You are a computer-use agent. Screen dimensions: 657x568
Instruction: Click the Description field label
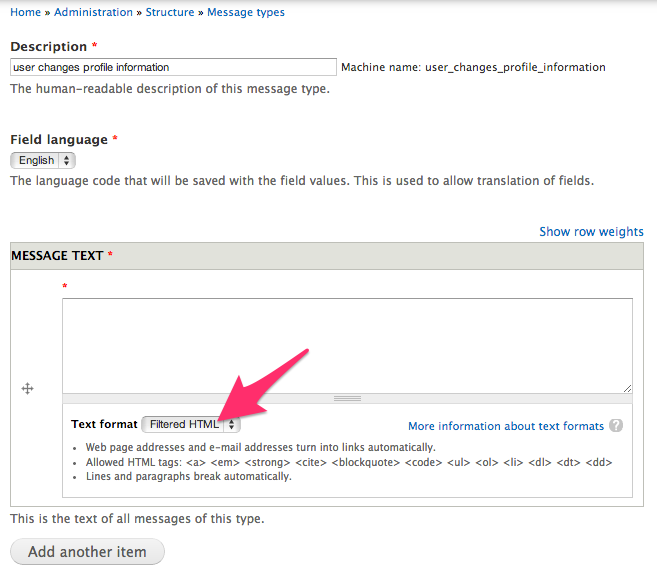pyautogui.click(x=49, y=47)
